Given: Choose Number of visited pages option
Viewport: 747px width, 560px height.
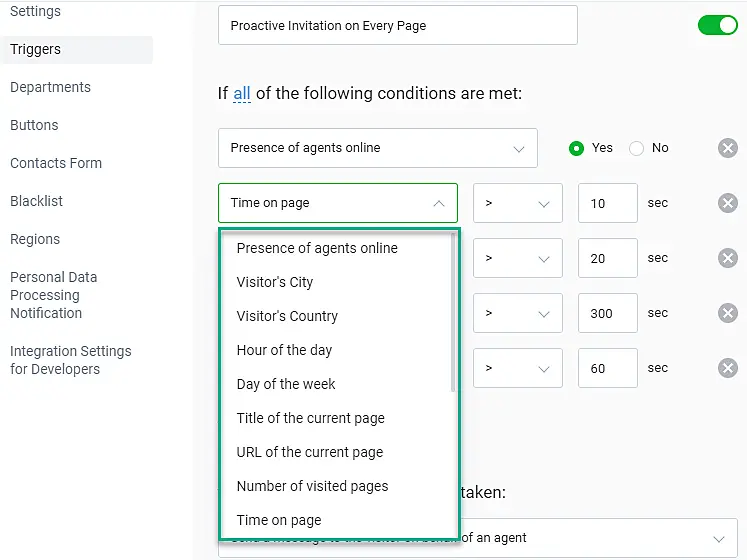Looking at the screenshot, I should tap(312, 486).
